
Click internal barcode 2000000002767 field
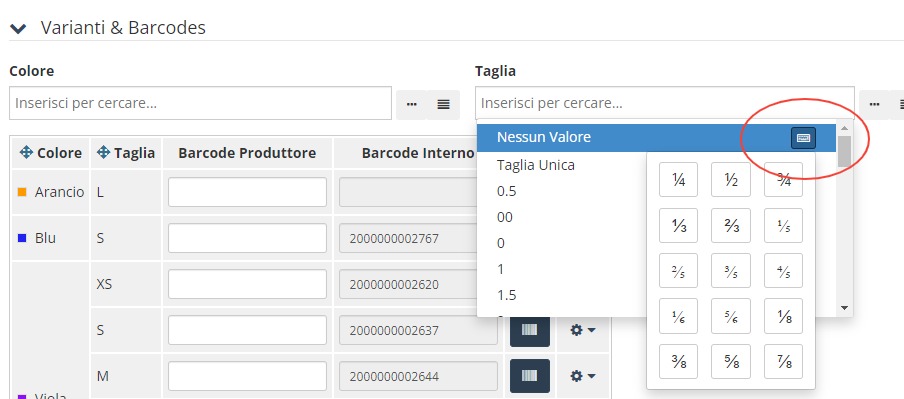[x=408, y=238]
